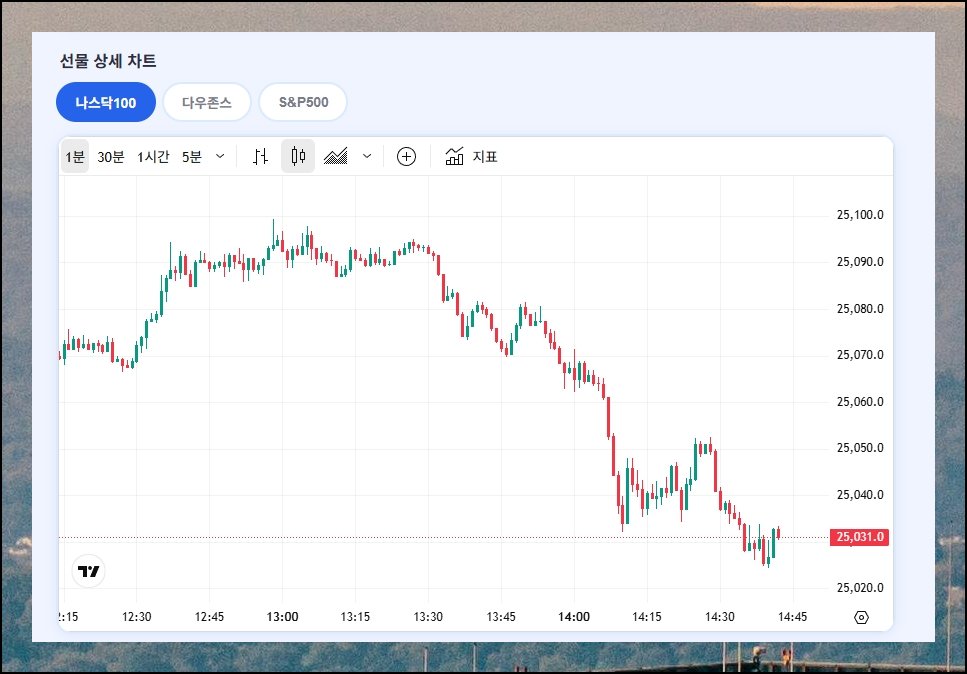This screenshot has height=674, width=967.
Task: Select the 1시간 interval
Action: pyautogui.click(x=153, y=157)
